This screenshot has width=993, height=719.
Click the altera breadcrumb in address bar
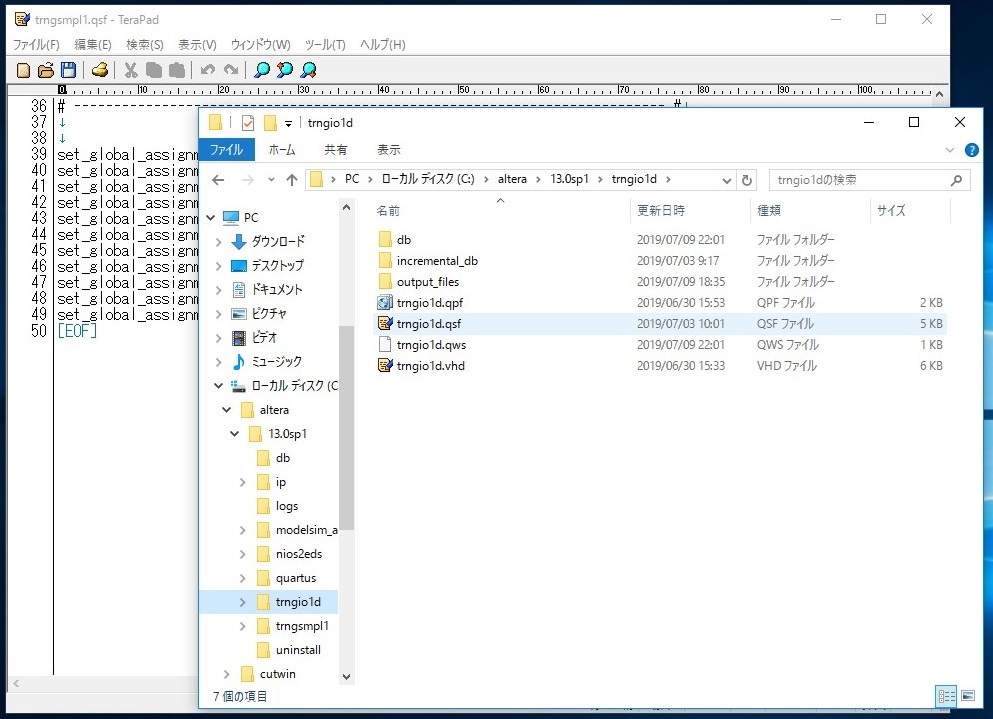512,179
